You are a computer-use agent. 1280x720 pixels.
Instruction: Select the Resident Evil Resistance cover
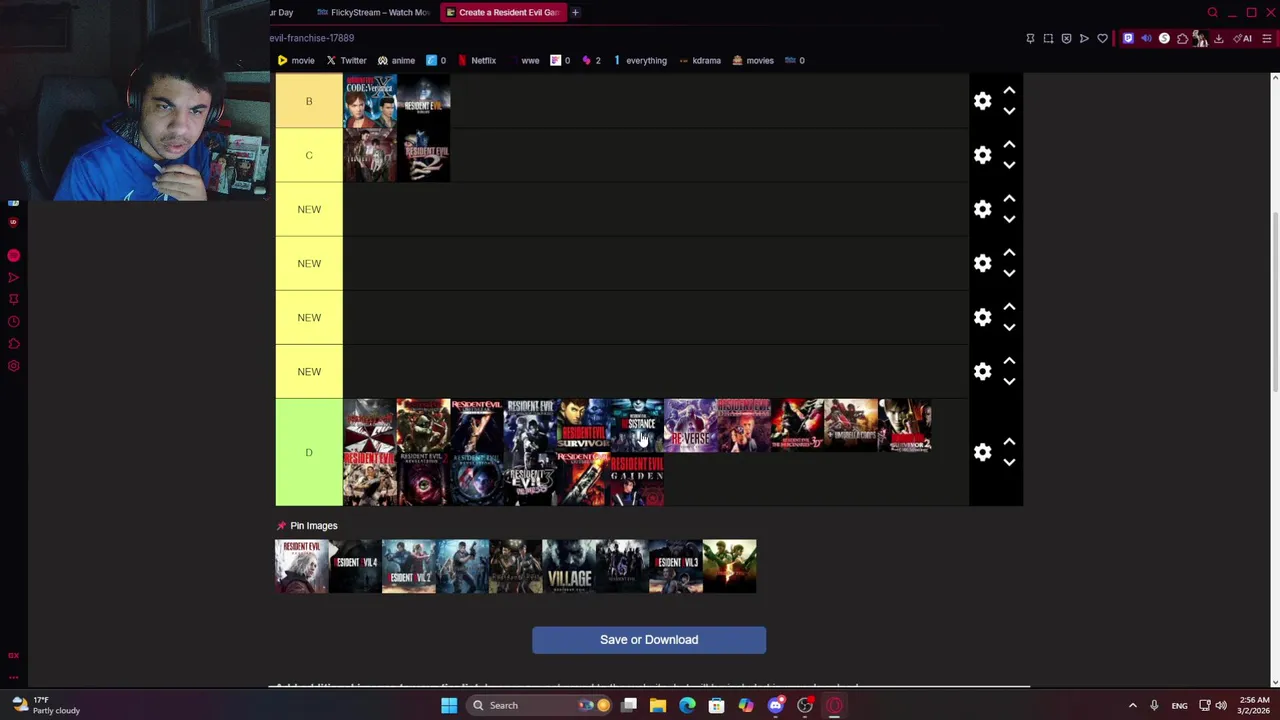pyautogui.click(x=637, y=425)
